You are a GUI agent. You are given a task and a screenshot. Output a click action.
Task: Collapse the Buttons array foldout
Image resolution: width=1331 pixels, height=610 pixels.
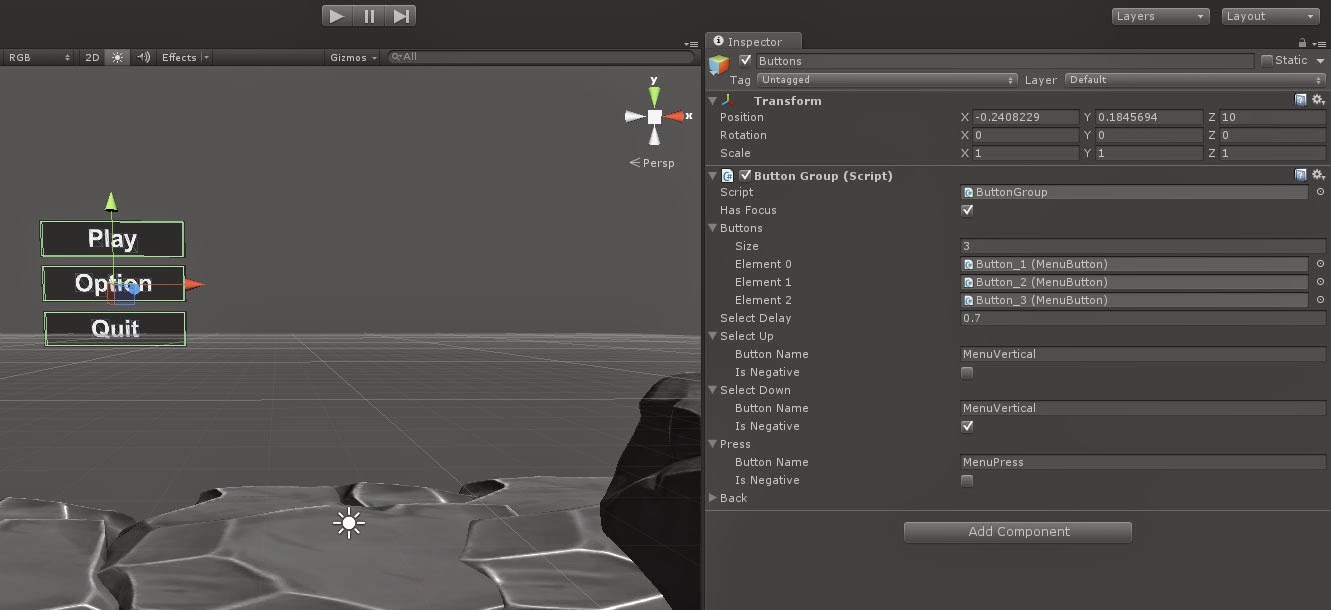713,228
